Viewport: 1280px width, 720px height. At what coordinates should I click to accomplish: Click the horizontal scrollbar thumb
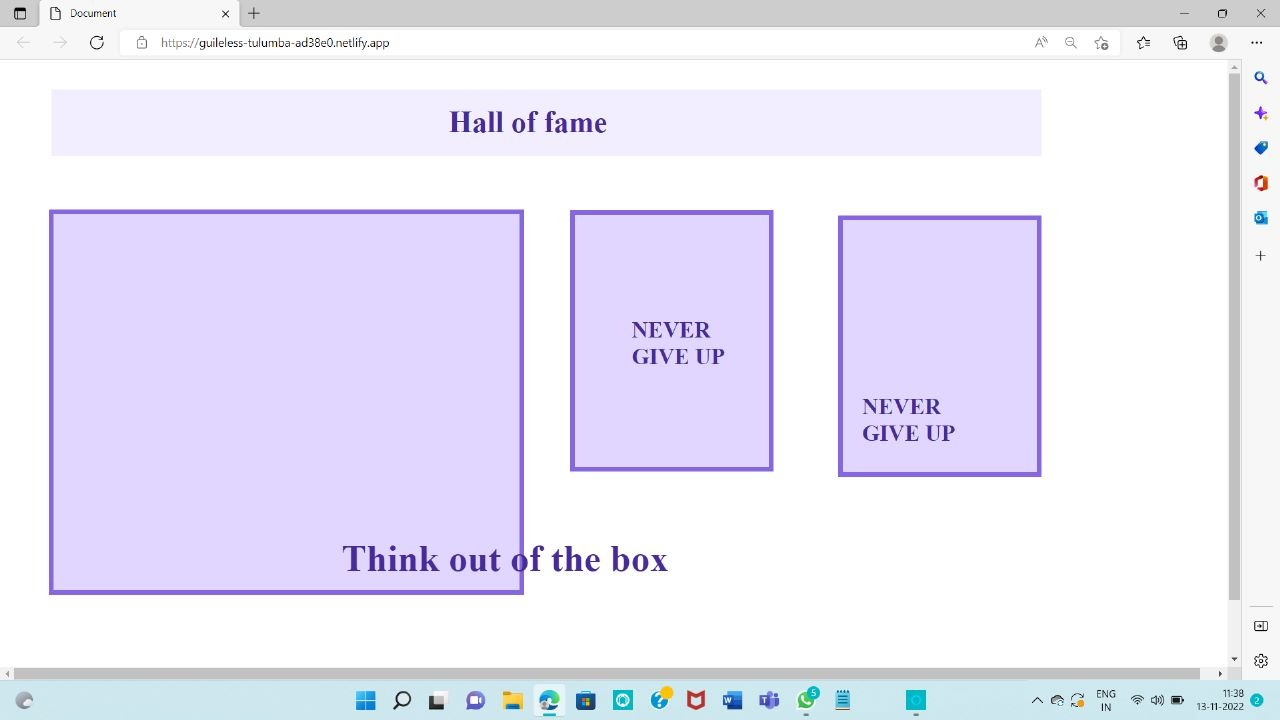[x=606, y=674]
